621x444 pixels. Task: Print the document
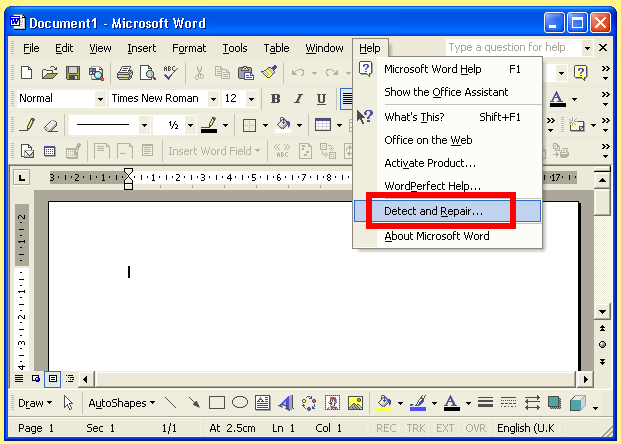[x=125, y=73]
